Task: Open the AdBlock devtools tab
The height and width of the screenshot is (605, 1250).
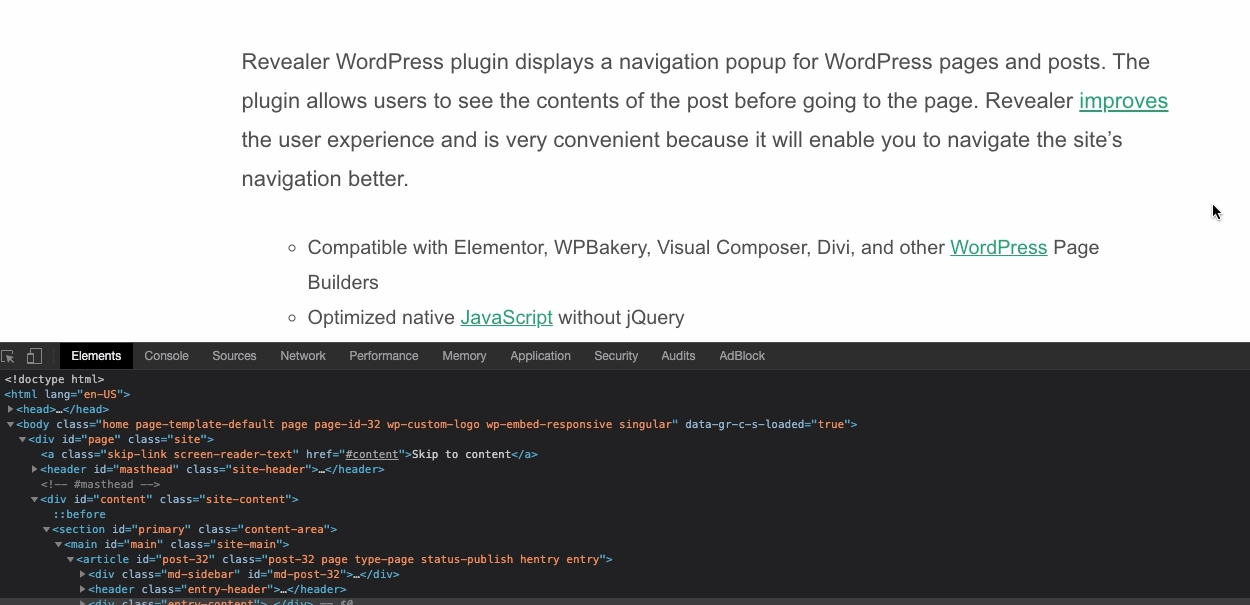Action: pyautogui.click(x=741, y=356)
